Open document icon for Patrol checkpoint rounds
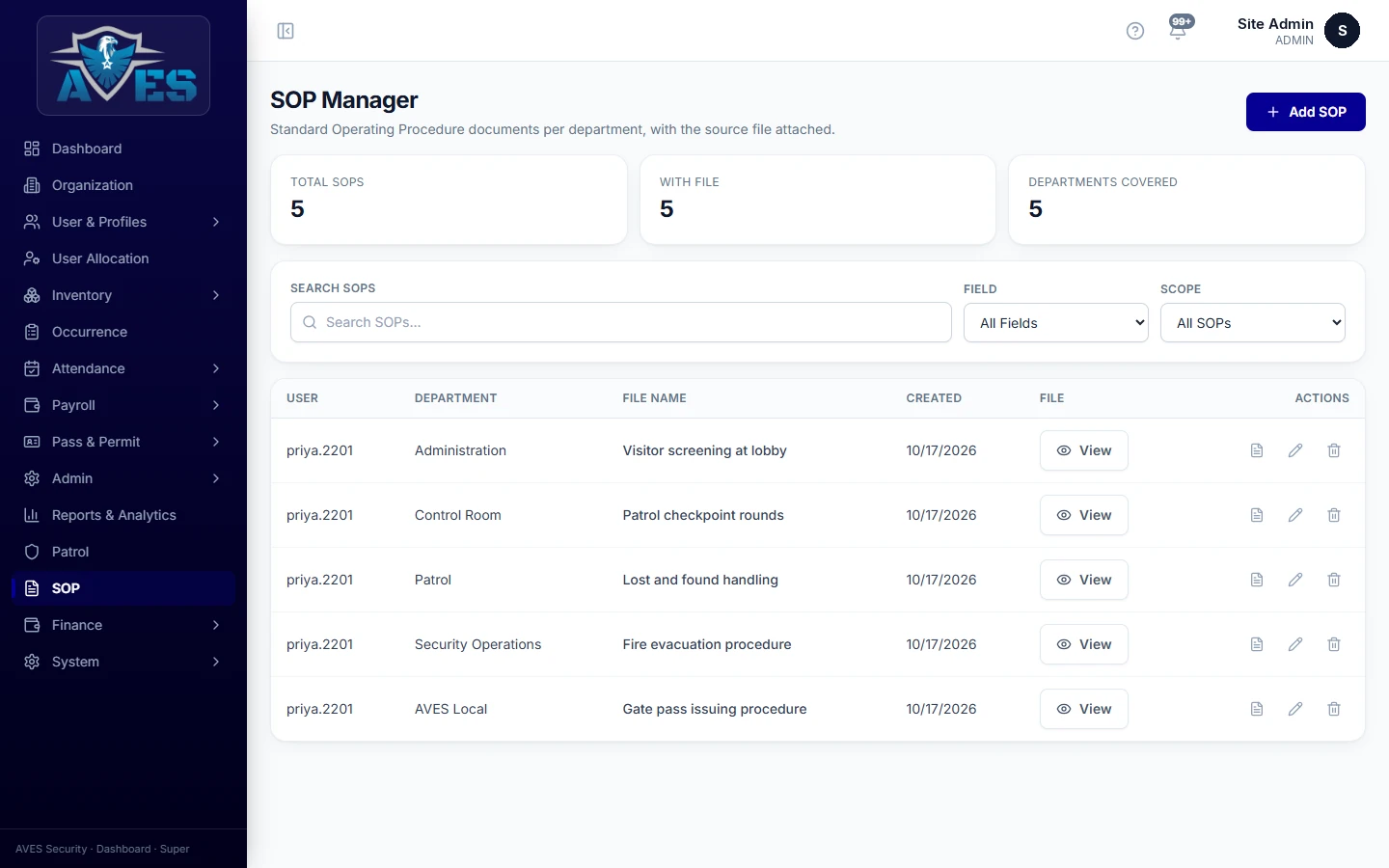This screenshot has width=1389, height=868. (x=1257, y=515)
